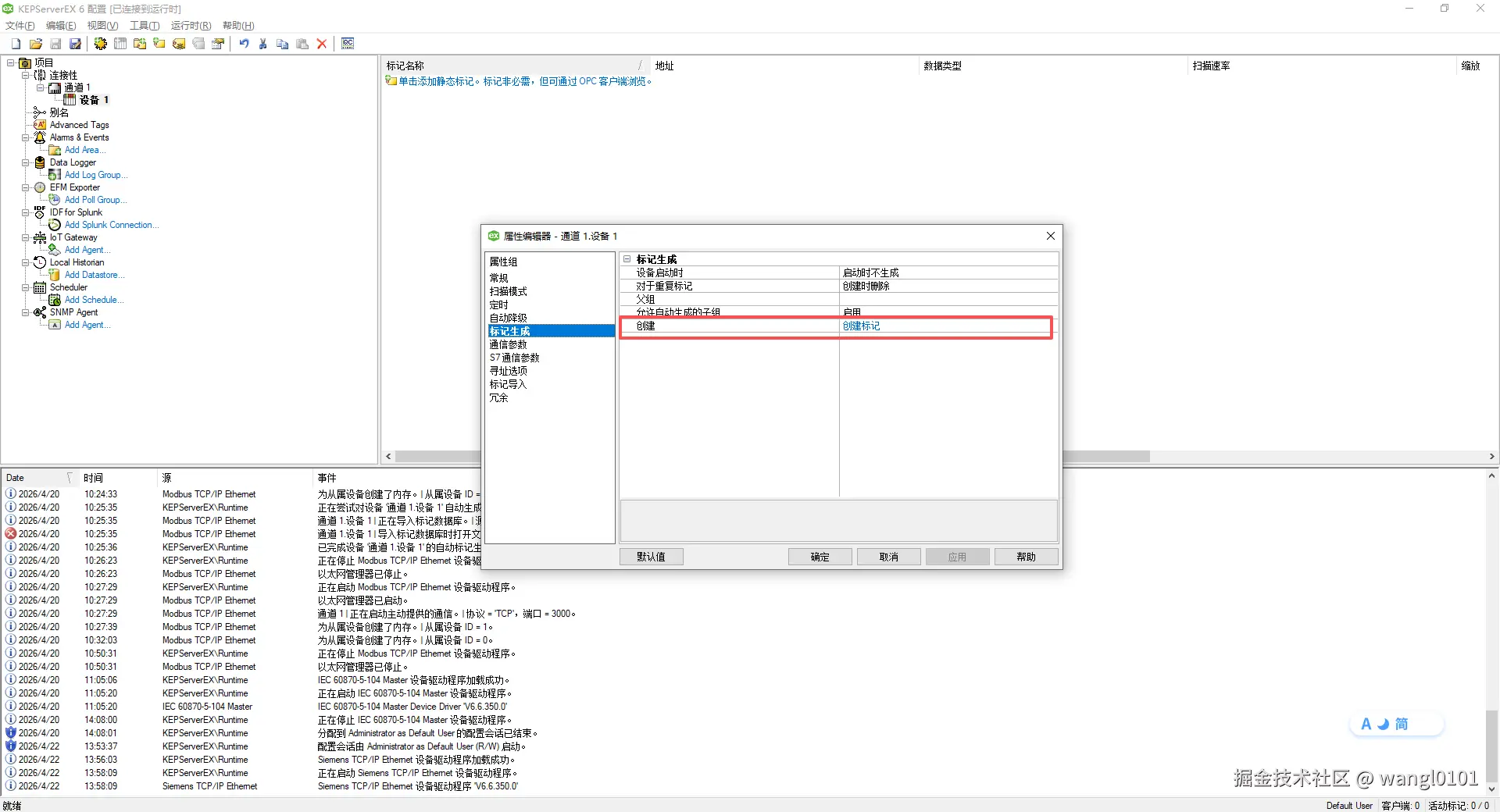Click the Alarms & Events bell icon
The width and height of the screenshot is (1500, 812).
click(x=40, y=137)
